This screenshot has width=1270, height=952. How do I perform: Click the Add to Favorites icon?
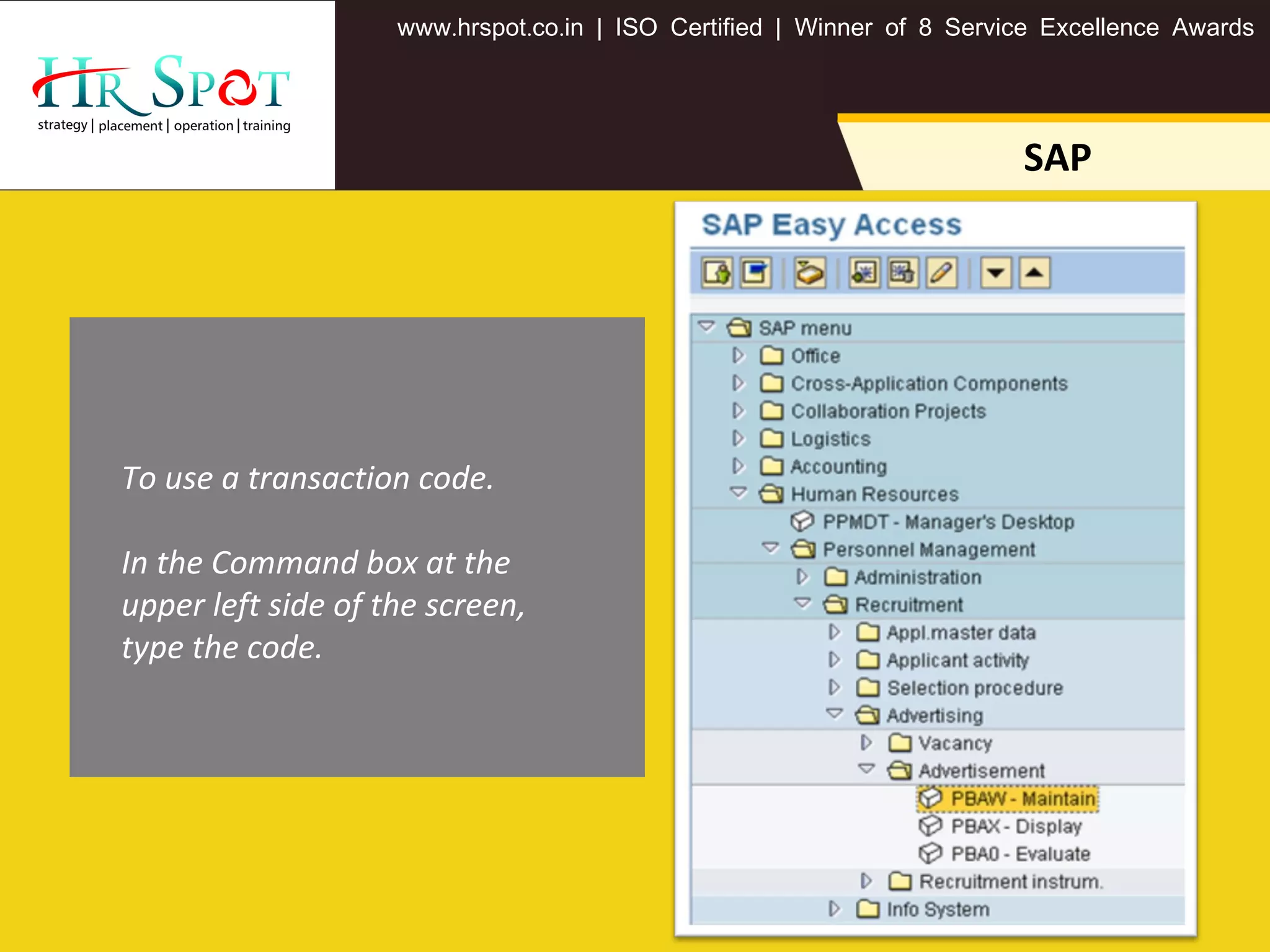coord(864,273)
